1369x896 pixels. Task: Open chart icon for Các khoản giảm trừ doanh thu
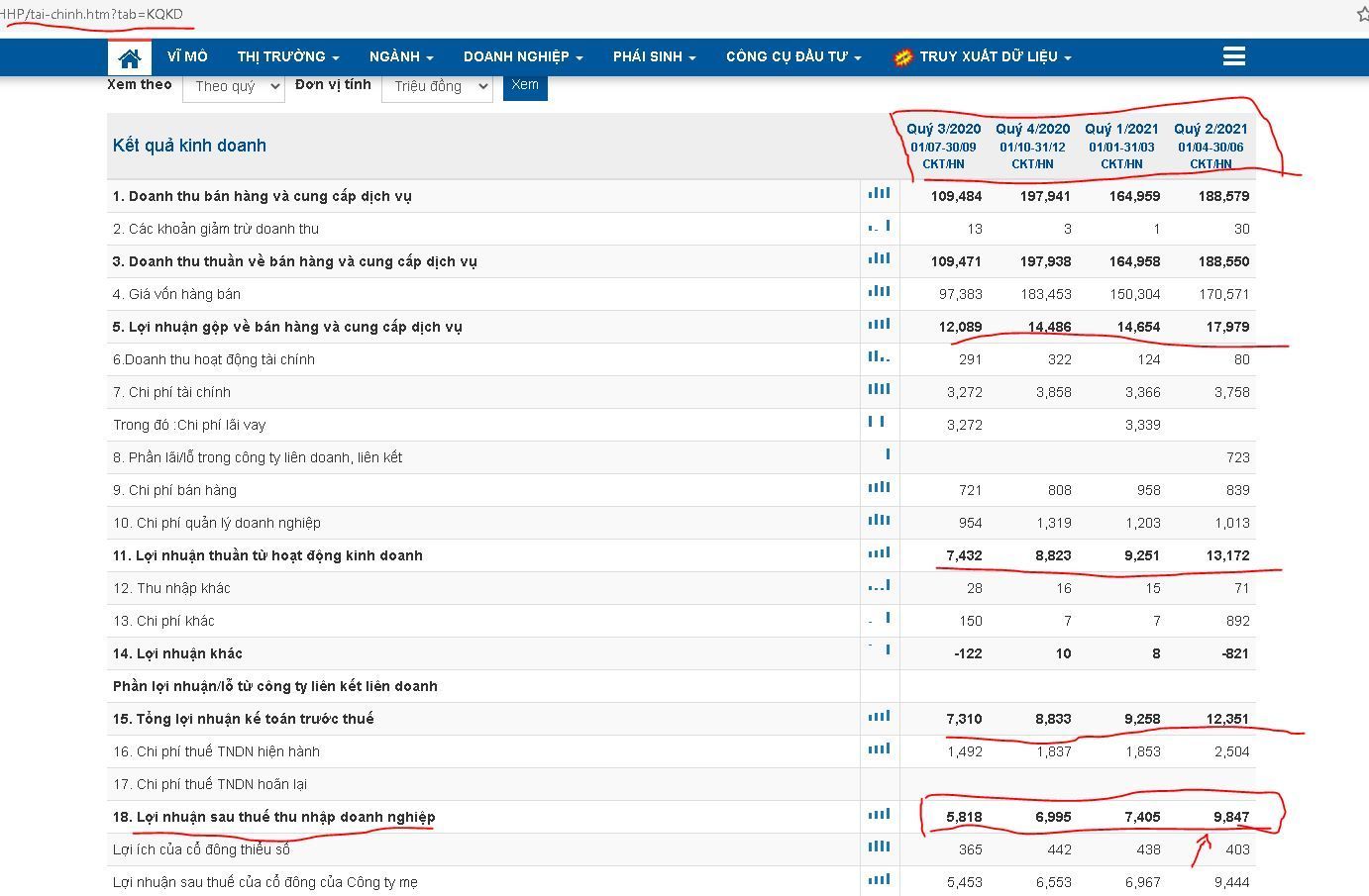click(879, 227)
